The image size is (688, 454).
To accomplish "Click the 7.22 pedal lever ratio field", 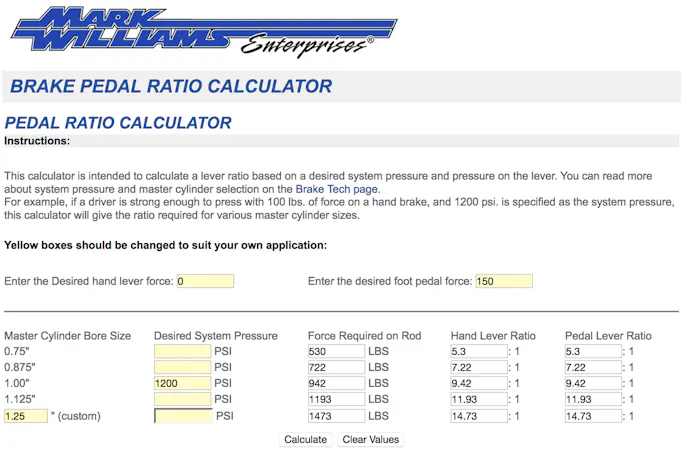I will click(x=593, y=368).
